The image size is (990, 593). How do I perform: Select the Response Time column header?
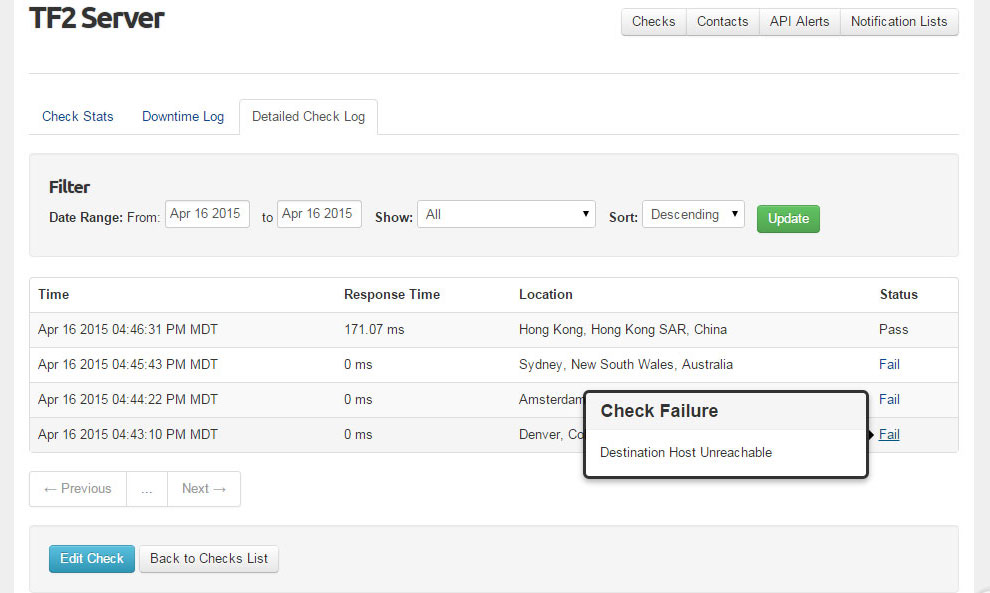point(392,294)
